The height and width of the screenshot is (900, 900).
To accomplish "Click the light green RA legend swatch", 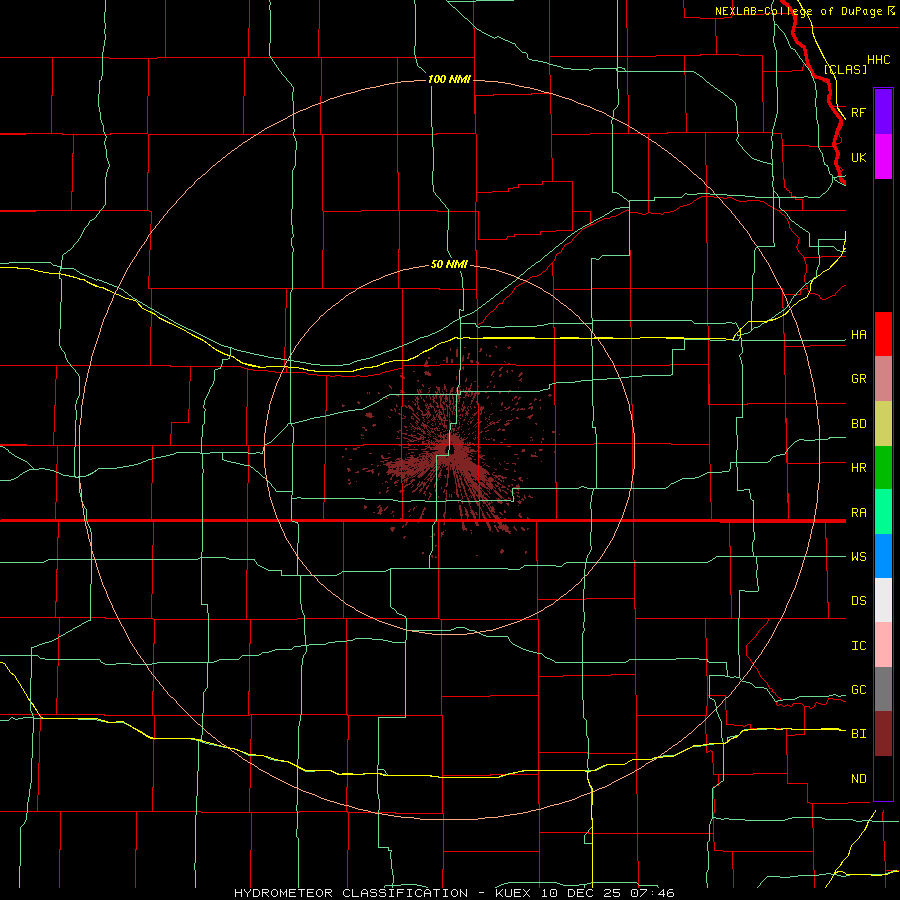I will click(x=883, y=512).
